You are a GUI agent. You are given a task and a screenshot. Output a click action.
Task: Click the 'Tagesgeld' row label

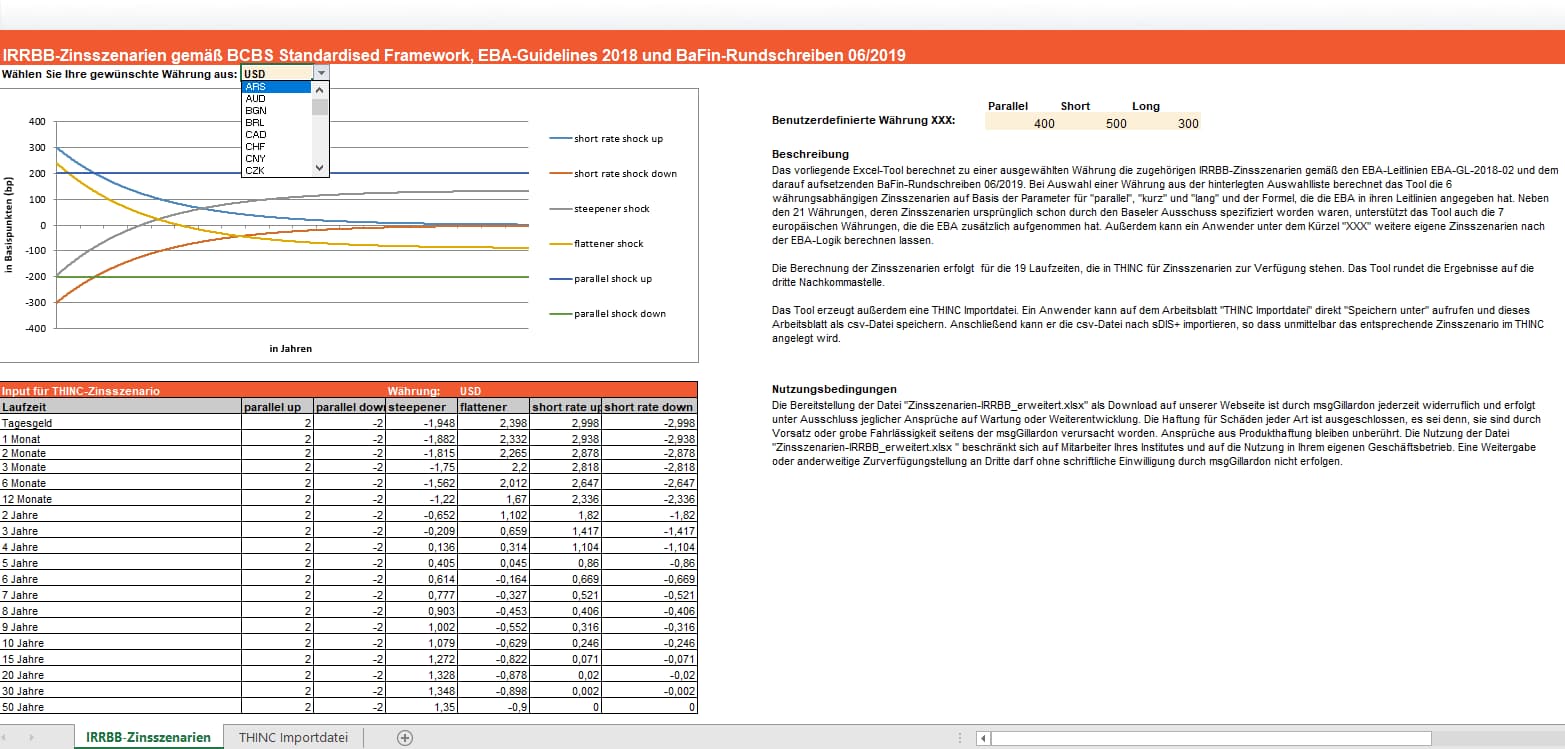tap(121, 423)
